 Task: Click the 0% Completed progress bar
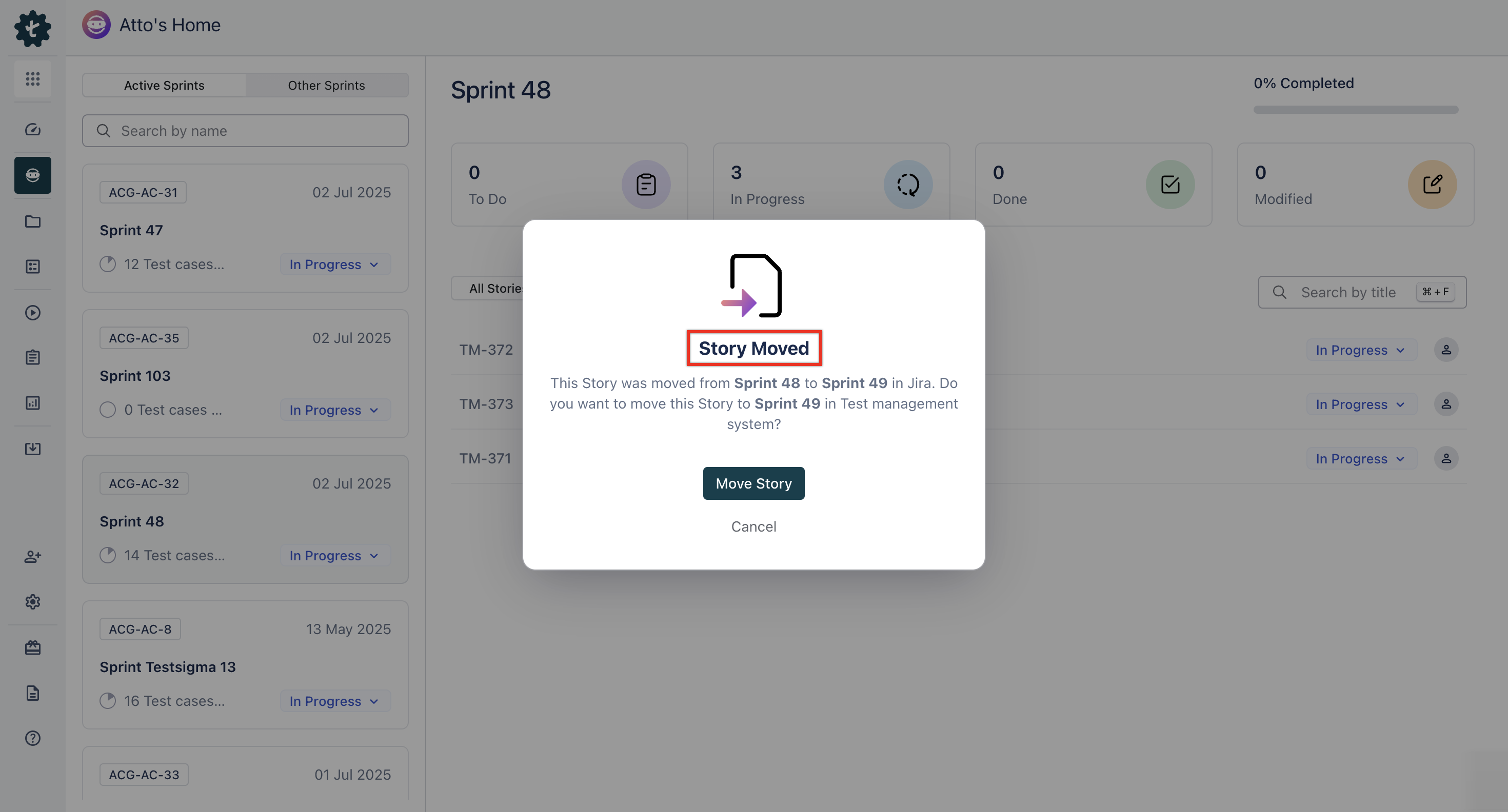(1355, 109)
